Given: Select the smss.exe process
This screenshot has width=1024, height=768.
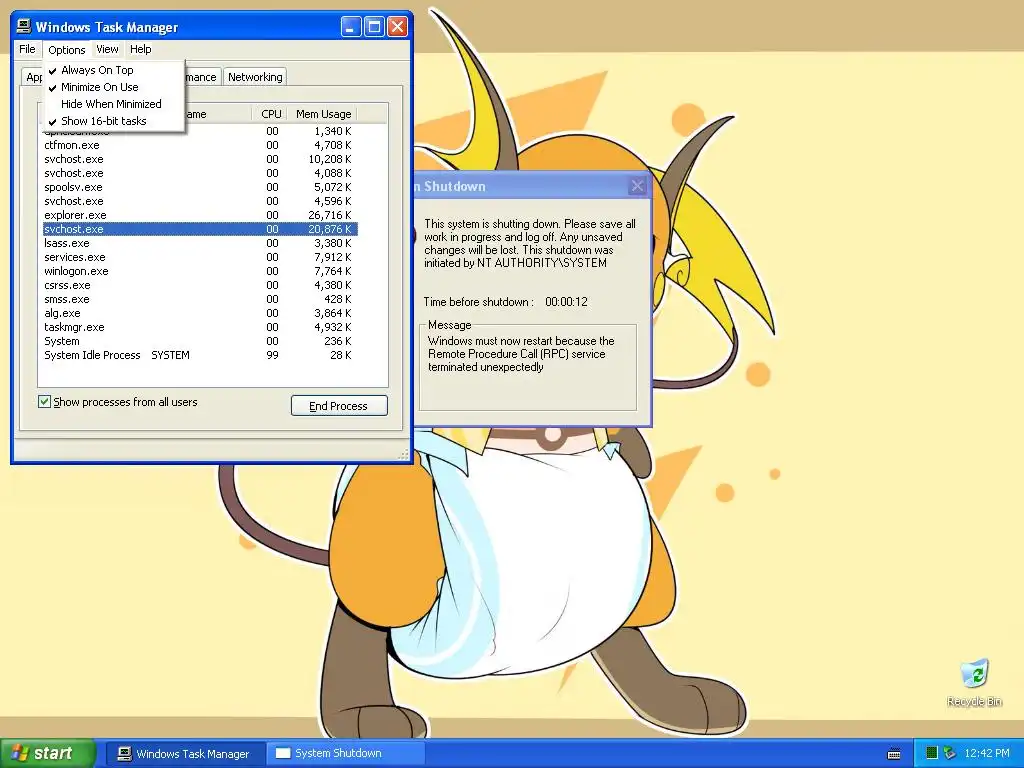Looking at the screenshot, I should [200, 299].
